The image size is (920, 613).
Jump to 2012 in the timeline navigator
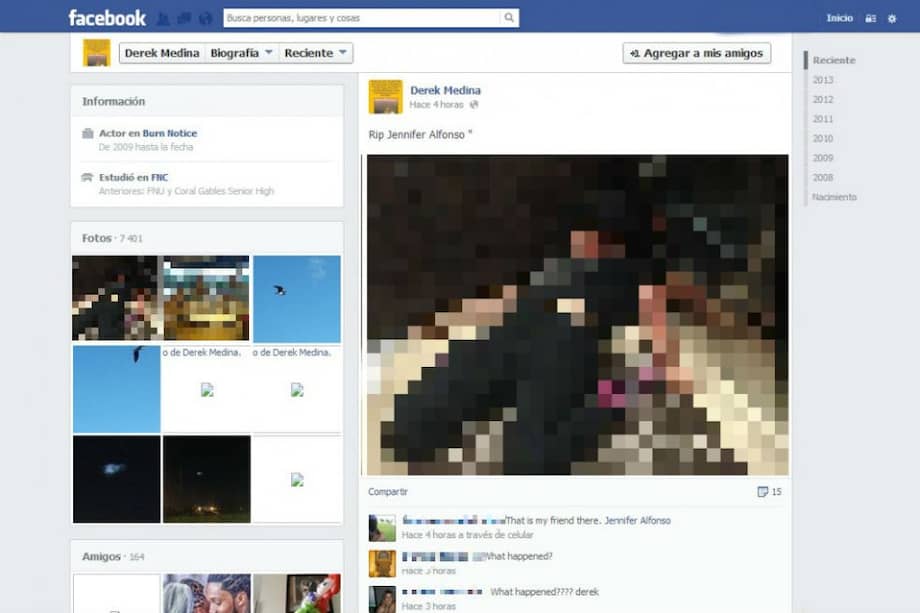tap(823, 99)
